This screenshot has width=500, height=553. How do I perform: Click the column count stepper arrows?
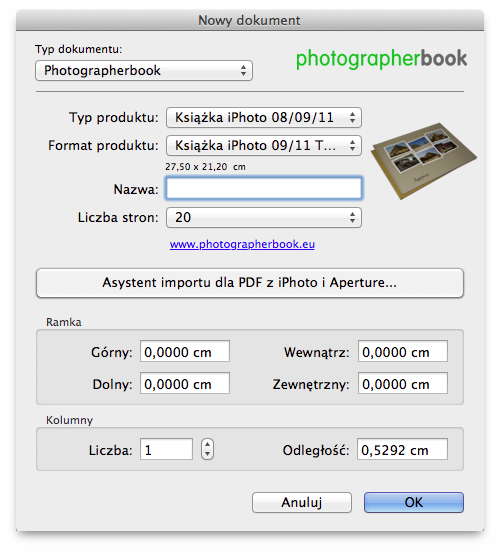[207, 449]
